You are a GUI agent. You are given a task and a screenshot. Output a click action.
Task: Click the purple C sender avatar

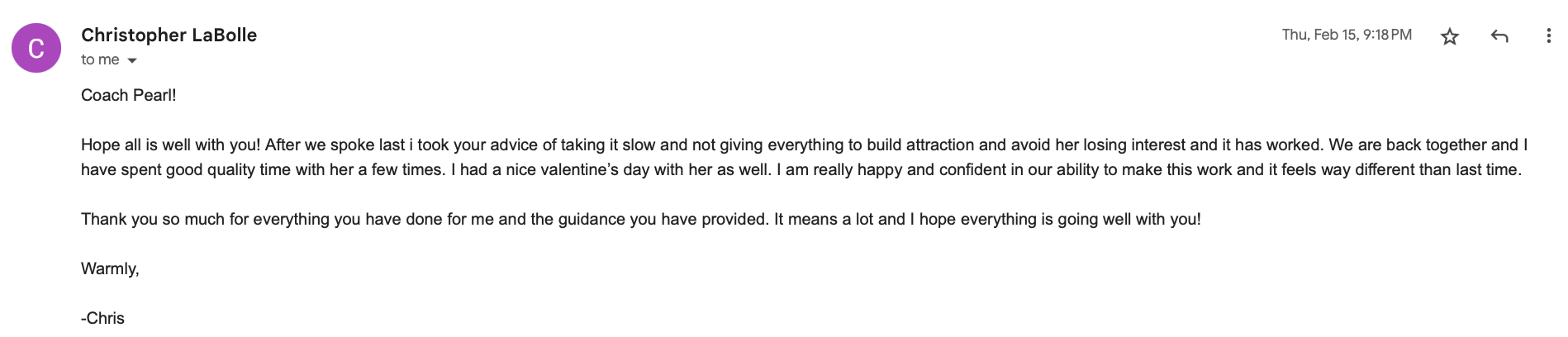[x=36, y=48]
